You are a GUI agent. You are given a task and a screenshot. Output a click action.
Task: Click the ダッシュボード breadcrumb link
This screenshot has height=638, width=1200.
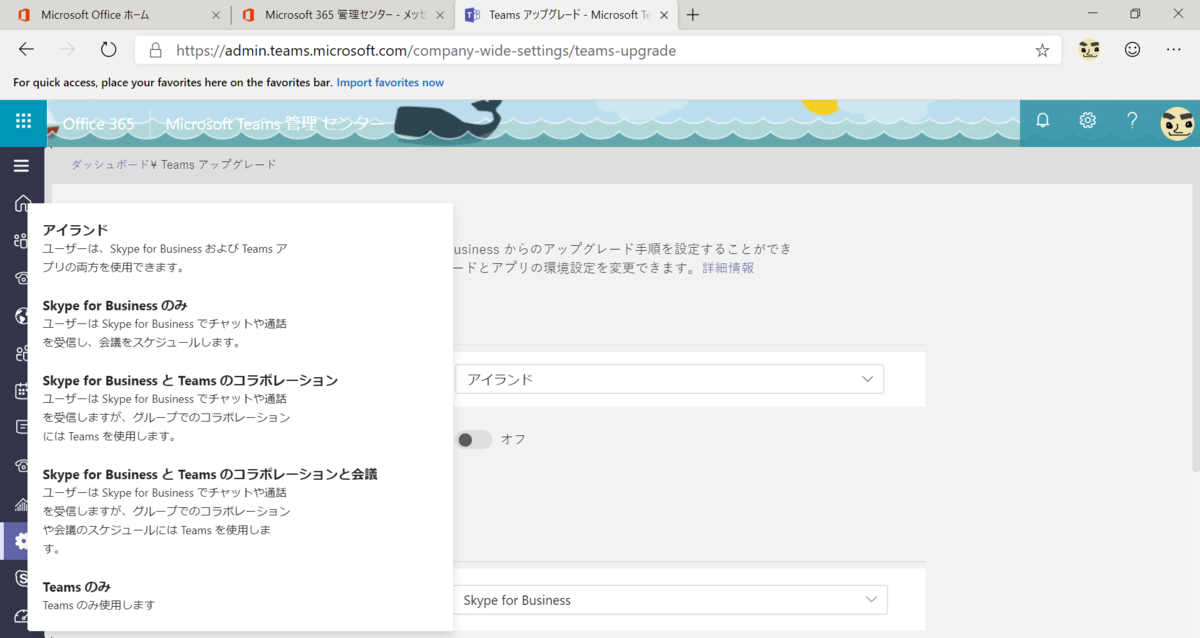110,164
